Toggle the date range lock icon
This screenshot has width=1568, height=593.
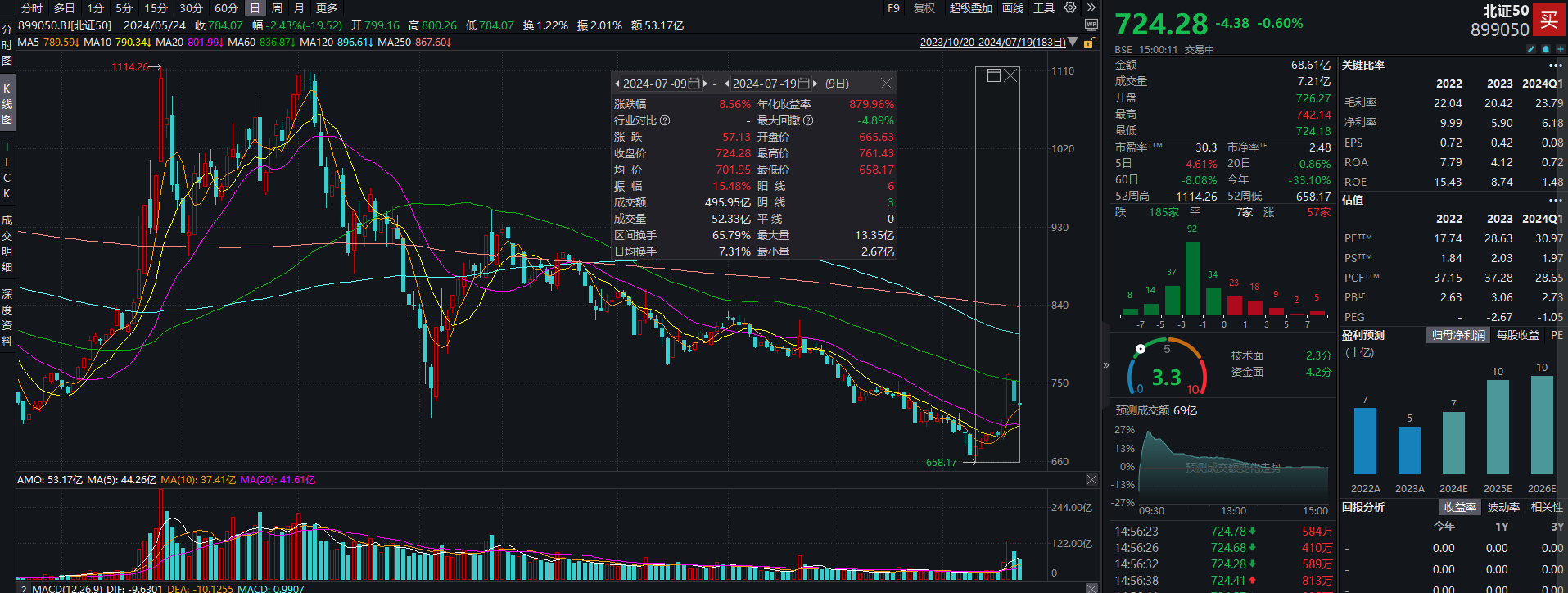click(x=1090, y=43)
